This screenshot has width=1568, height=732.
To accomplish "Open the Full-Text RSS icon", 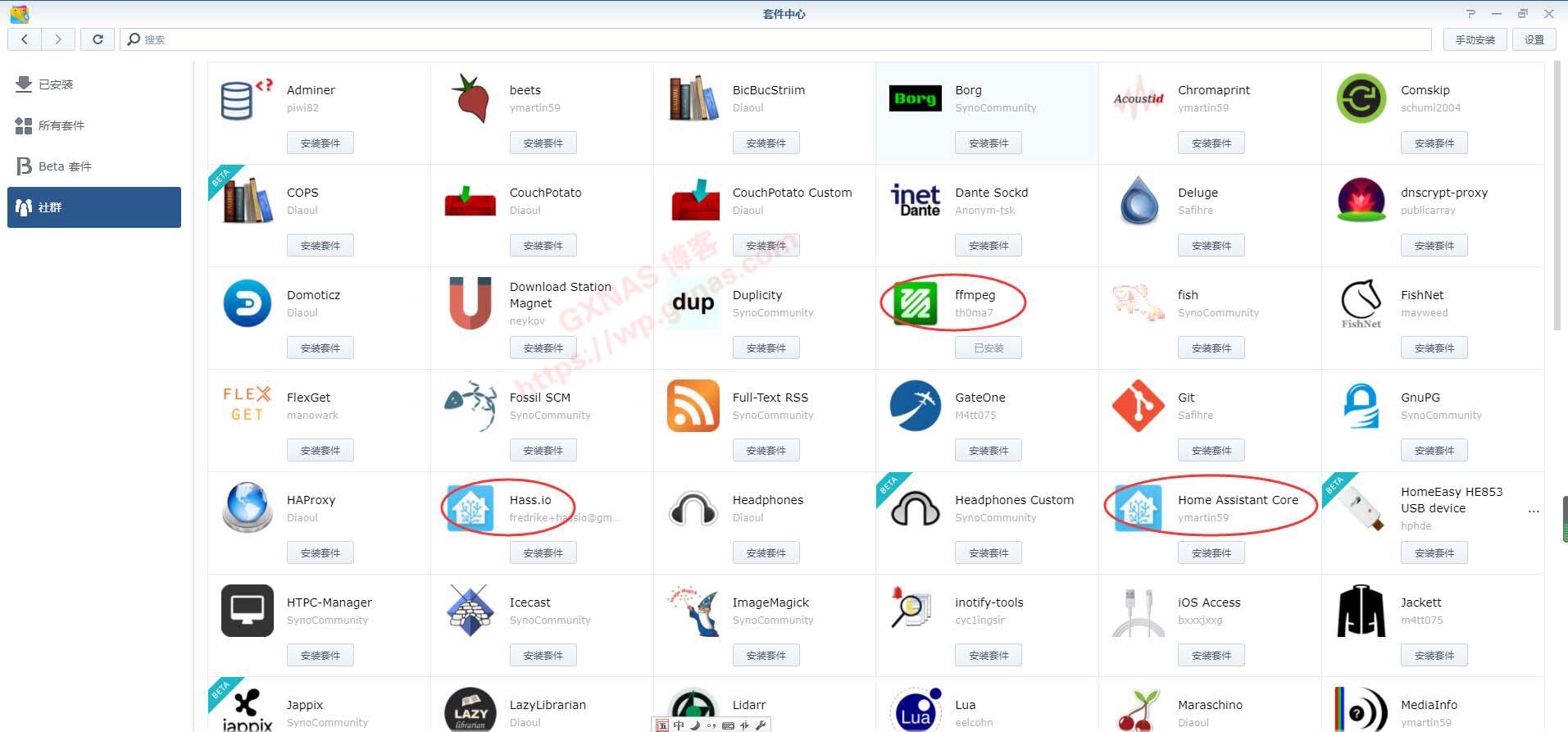I will click(693, 406).
